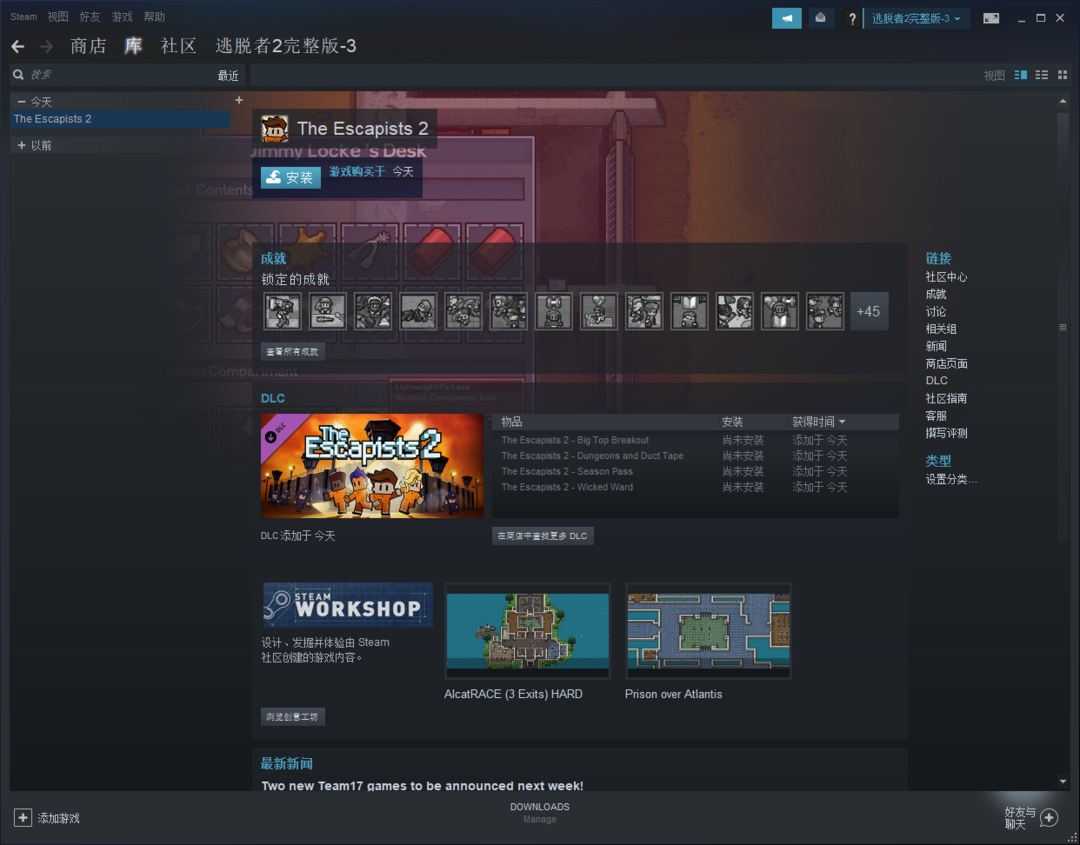Click the library search field
Screen dimensions: 1080x845
110,75
